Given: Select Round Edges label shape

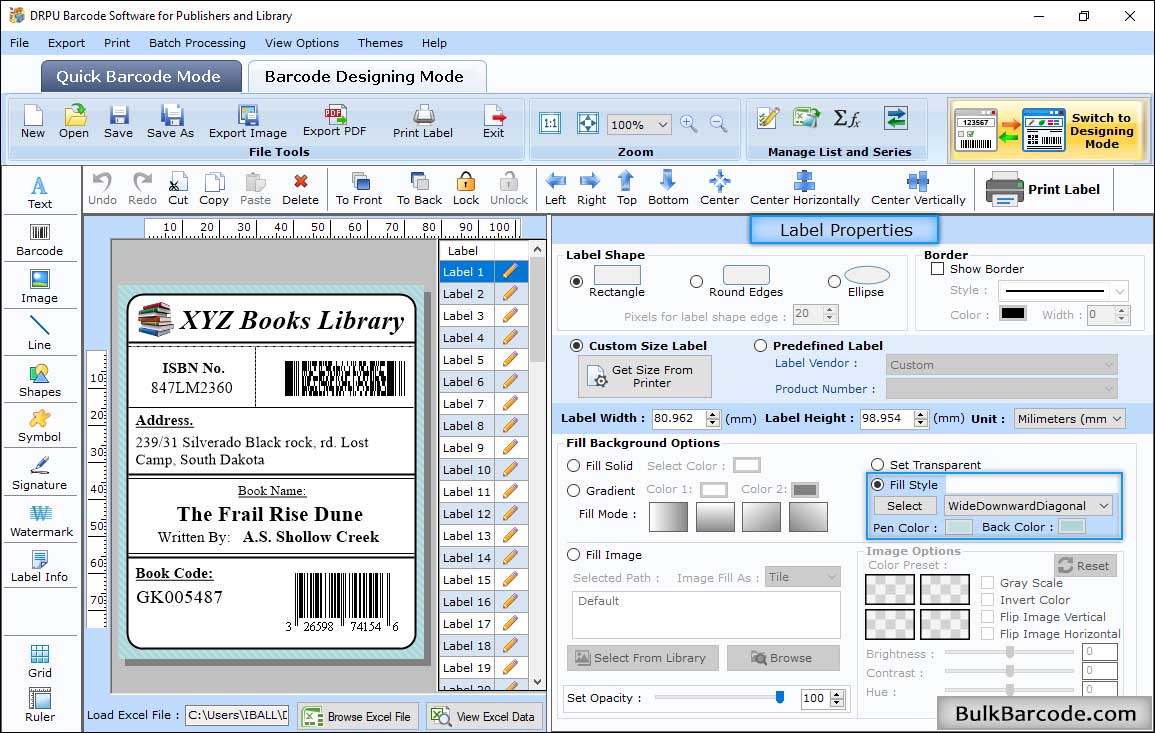Looking at the screenshot, I should coord(696,281).
